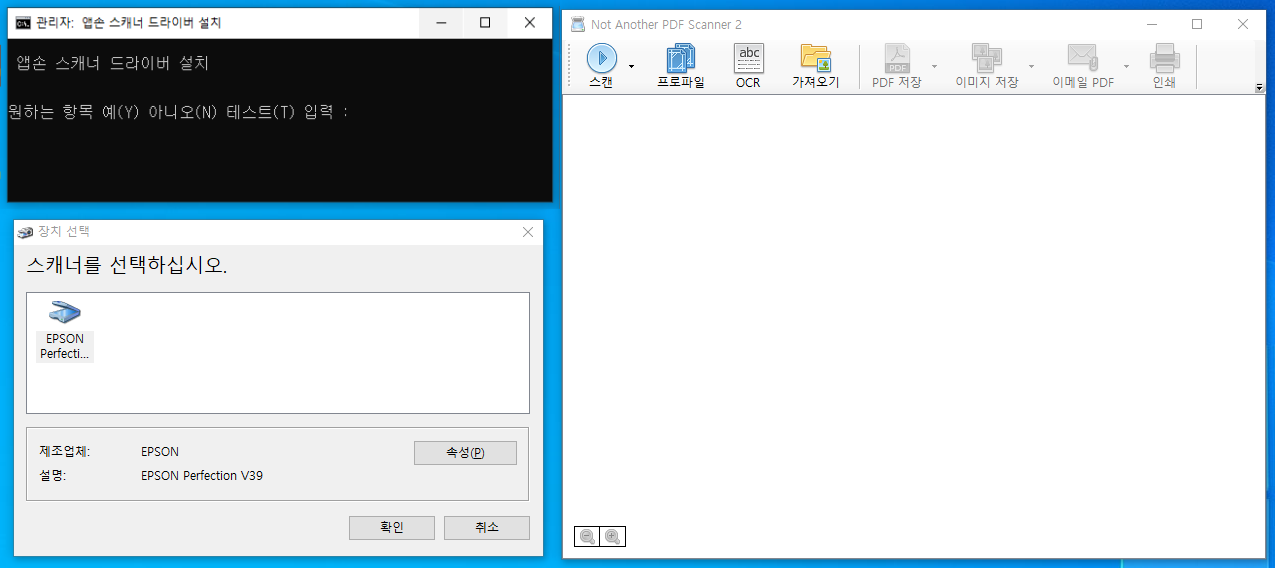Click the 'EPSON Perfection V39' description text
The image size is (1275, 568).
[202, 476]
